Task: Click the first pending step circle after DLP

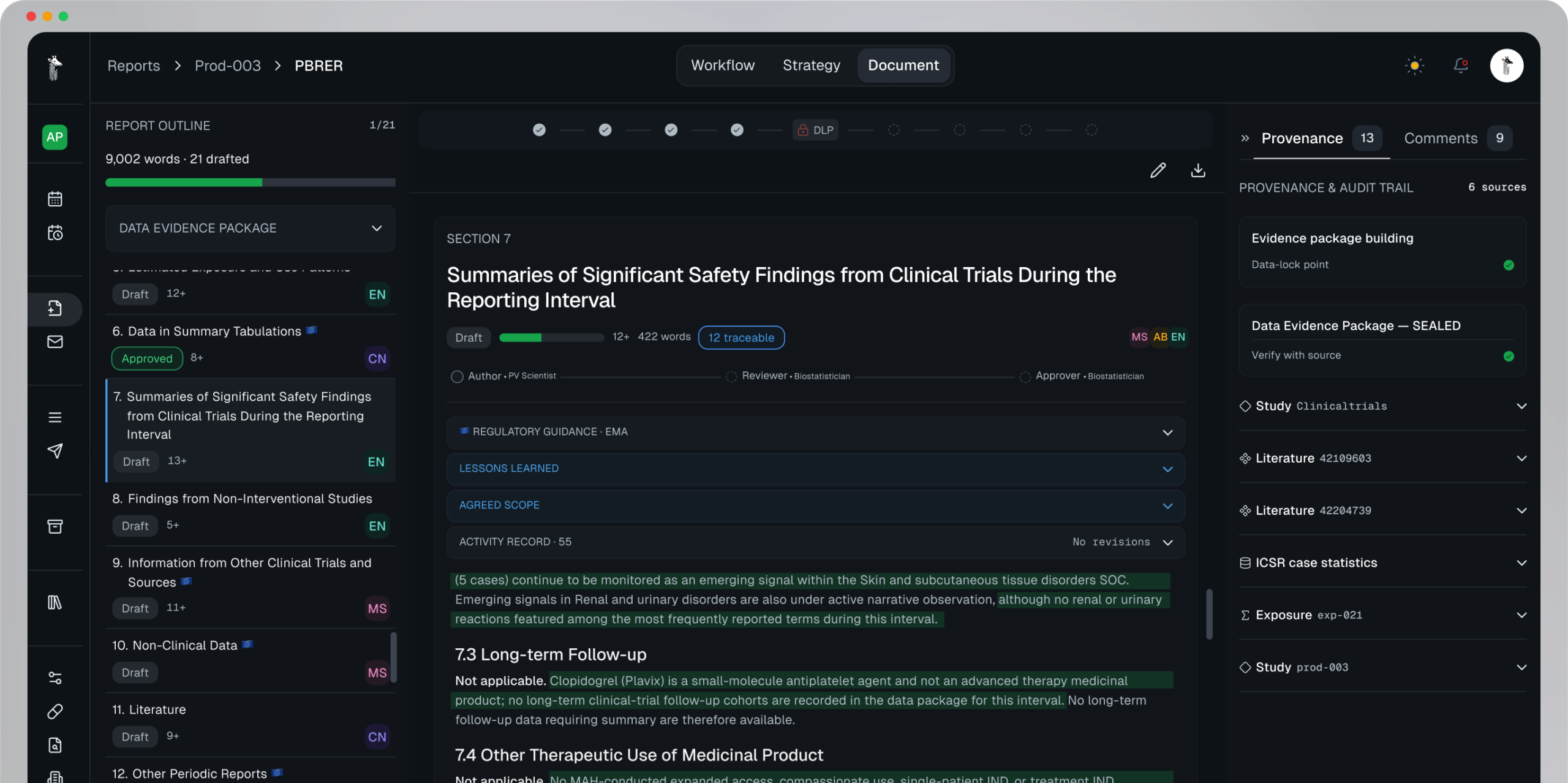Action: tap(894, 130)
